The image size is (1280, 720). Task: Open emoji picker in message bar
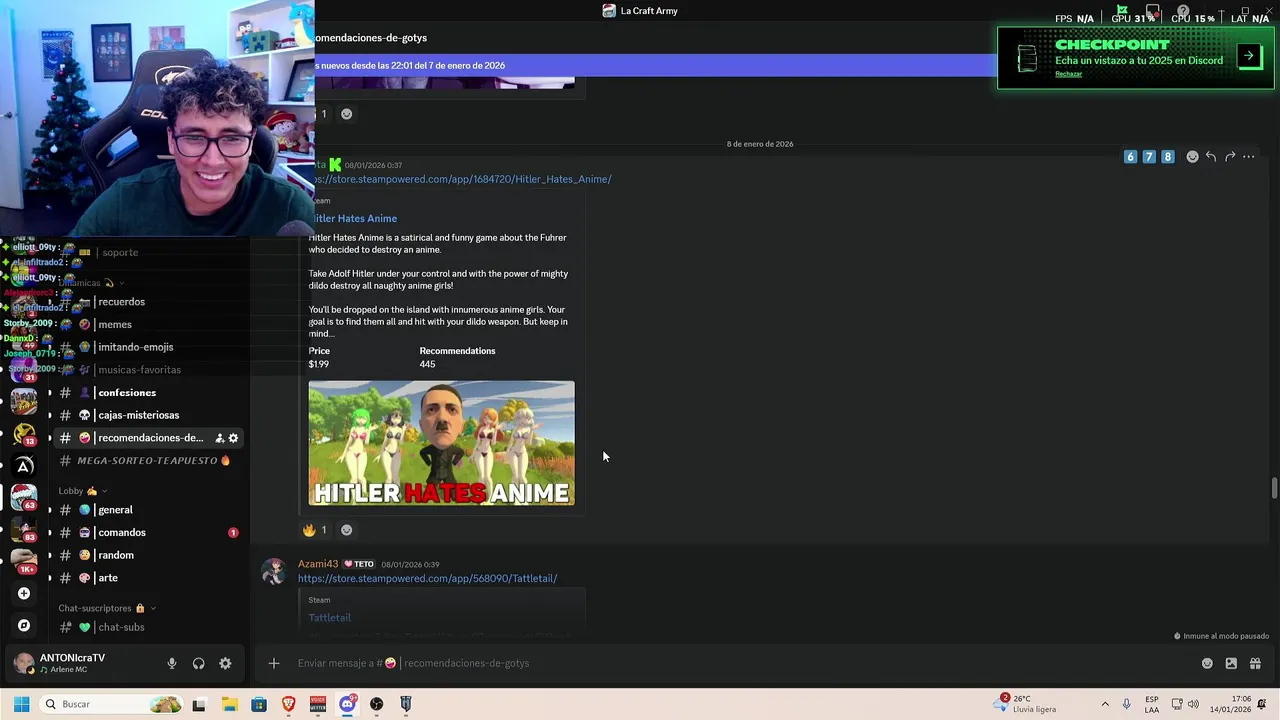click(1207, 663)
